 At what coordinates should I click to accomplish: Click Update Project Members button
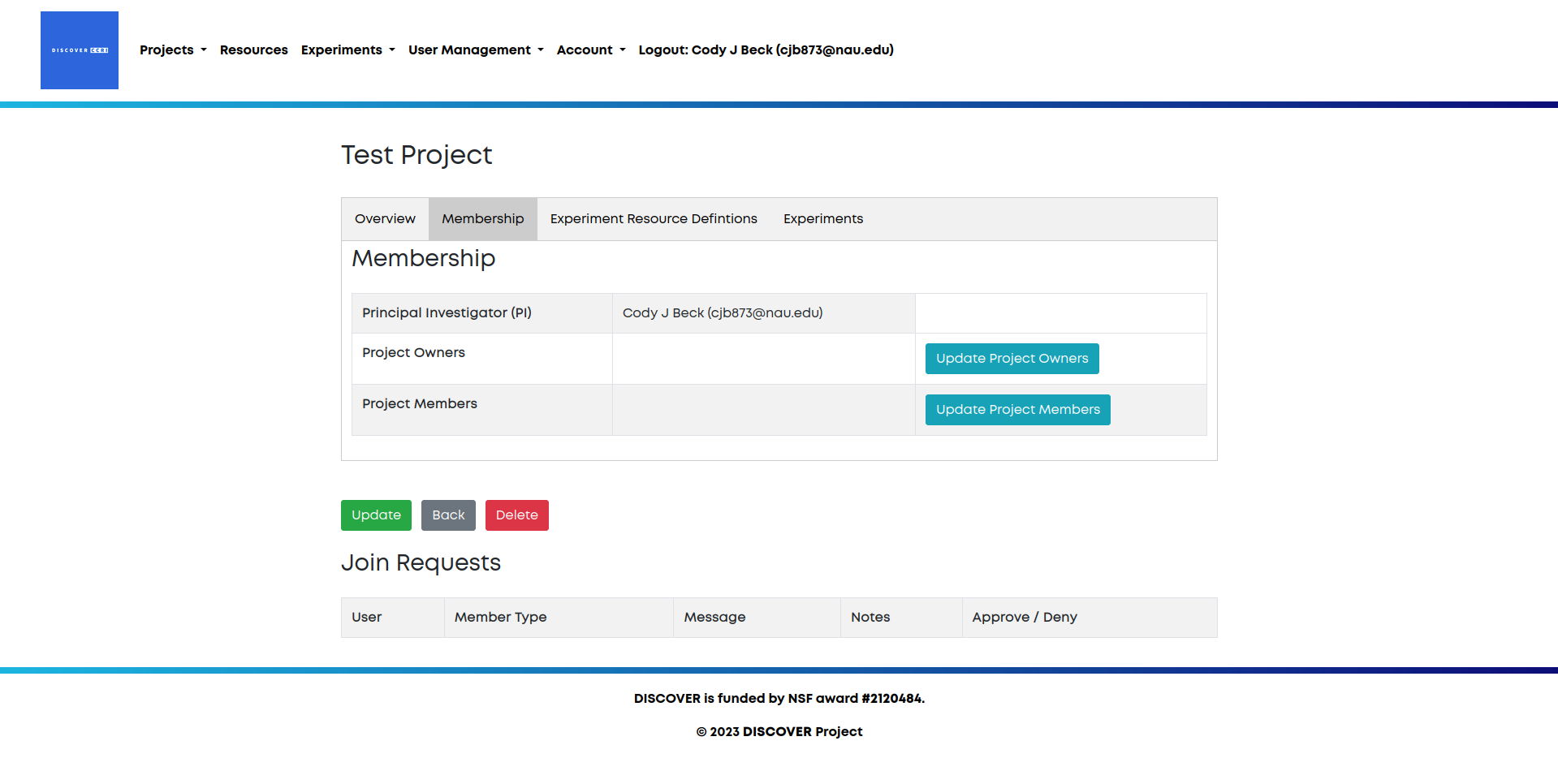coord(1017,410)
